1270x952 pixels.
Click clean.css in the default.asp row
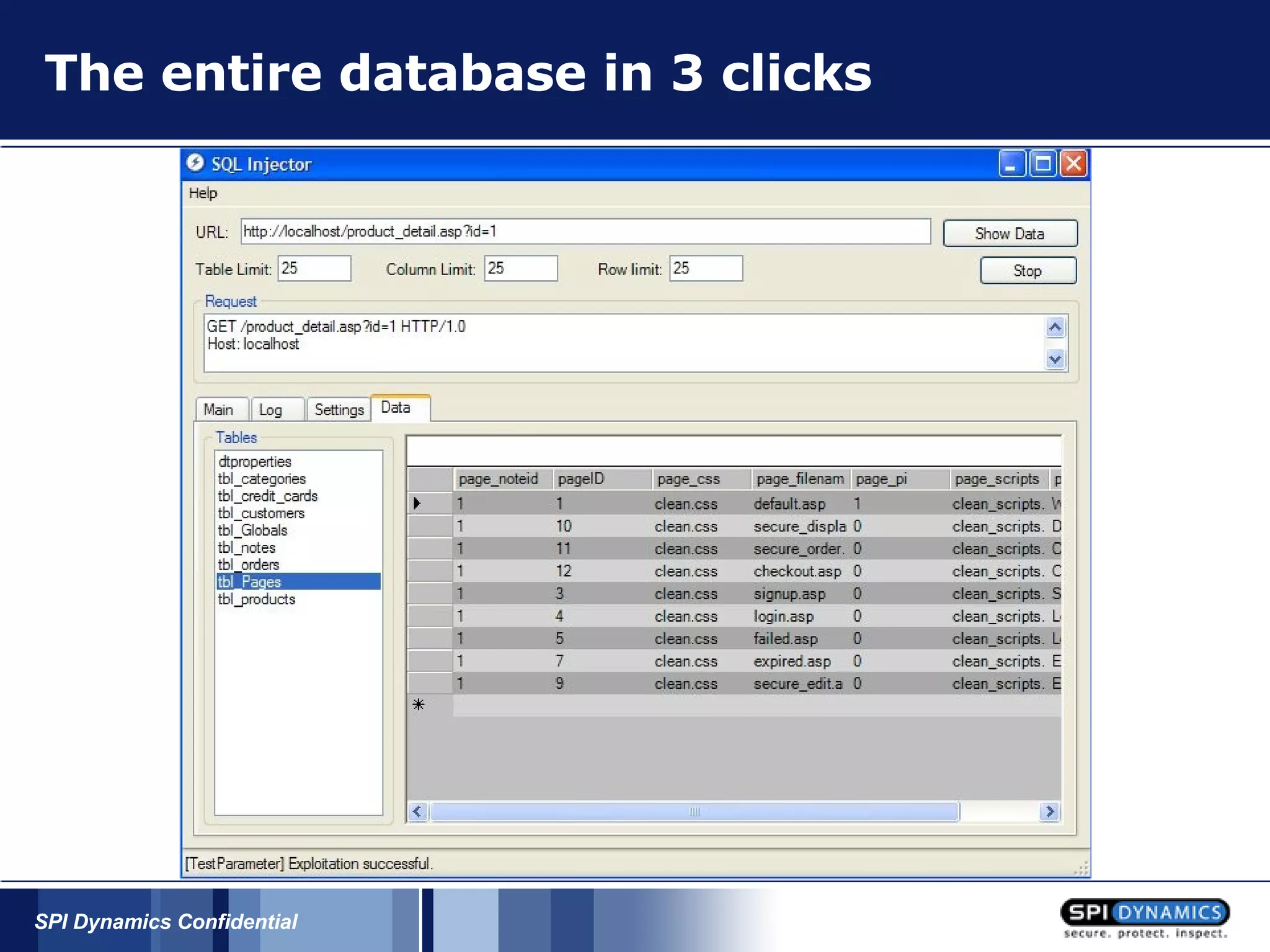[701, 504]
